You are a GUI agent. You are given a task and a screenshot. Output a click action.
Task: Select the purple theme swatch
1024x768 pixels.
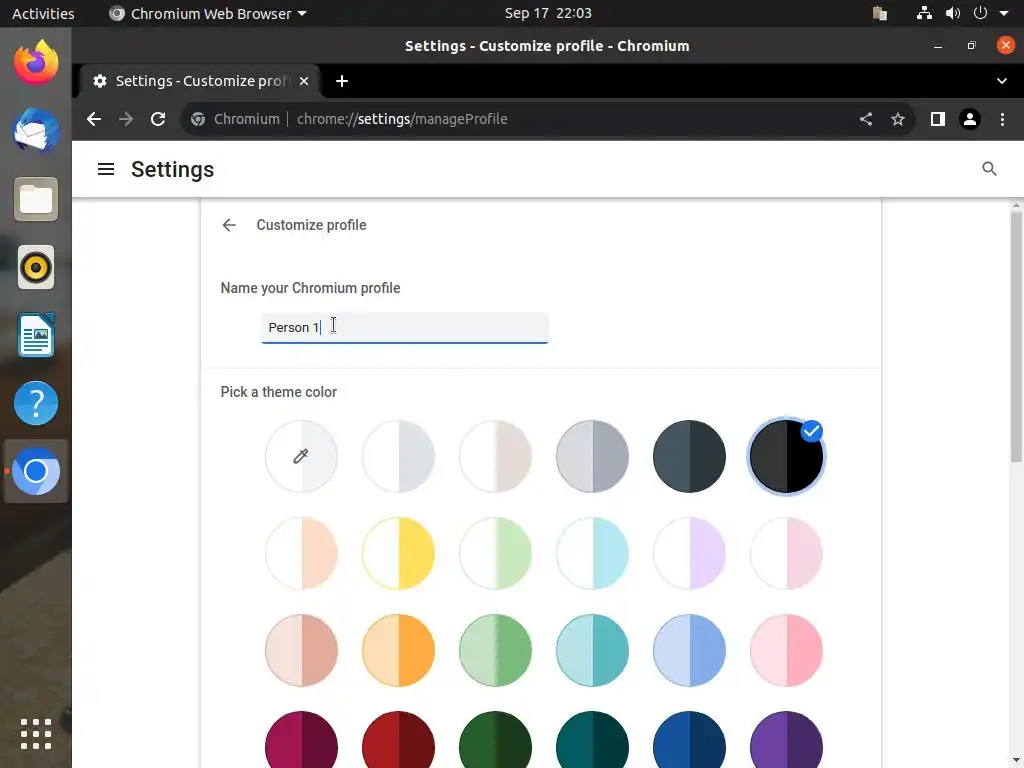(786, 739)
